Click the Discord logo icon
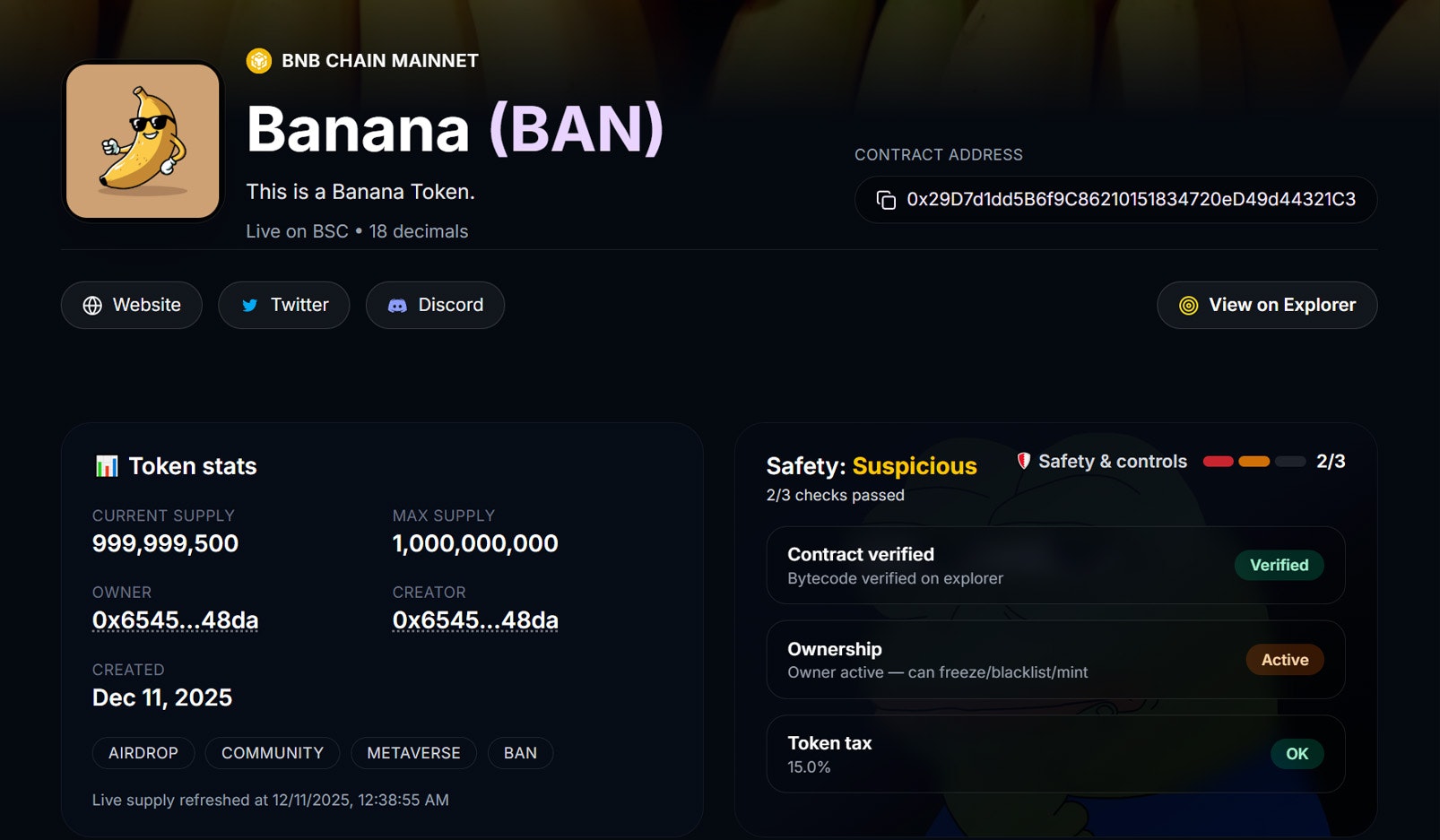Screen dimensions: 1440x840 click(x=397, y=306)
